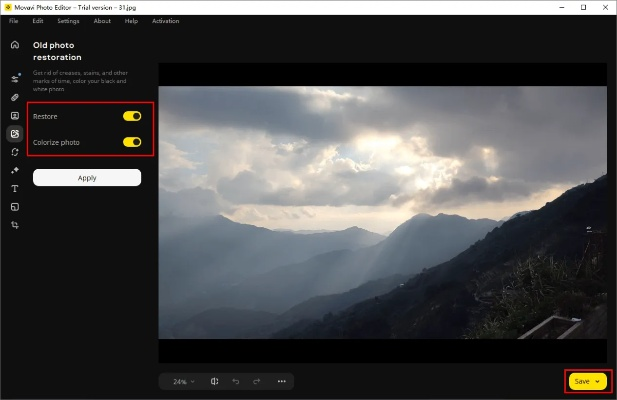Open the Text tool
This screenshot has height=400, width=617.
pos(15,188)
